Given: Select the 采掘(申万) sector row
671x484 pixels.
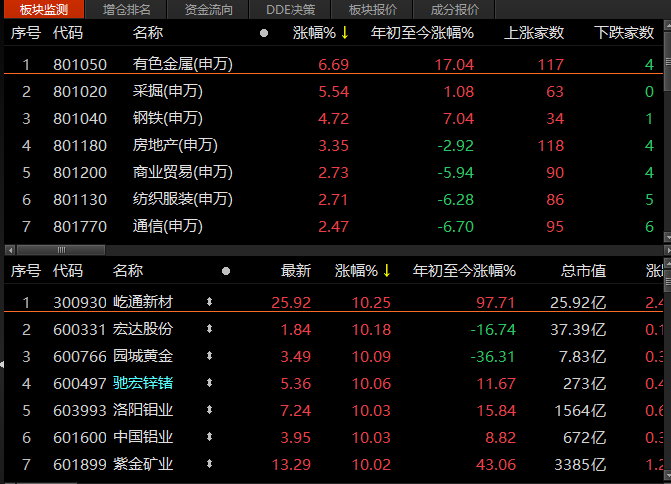Looking at the screenshot, I should click(334, 91).
